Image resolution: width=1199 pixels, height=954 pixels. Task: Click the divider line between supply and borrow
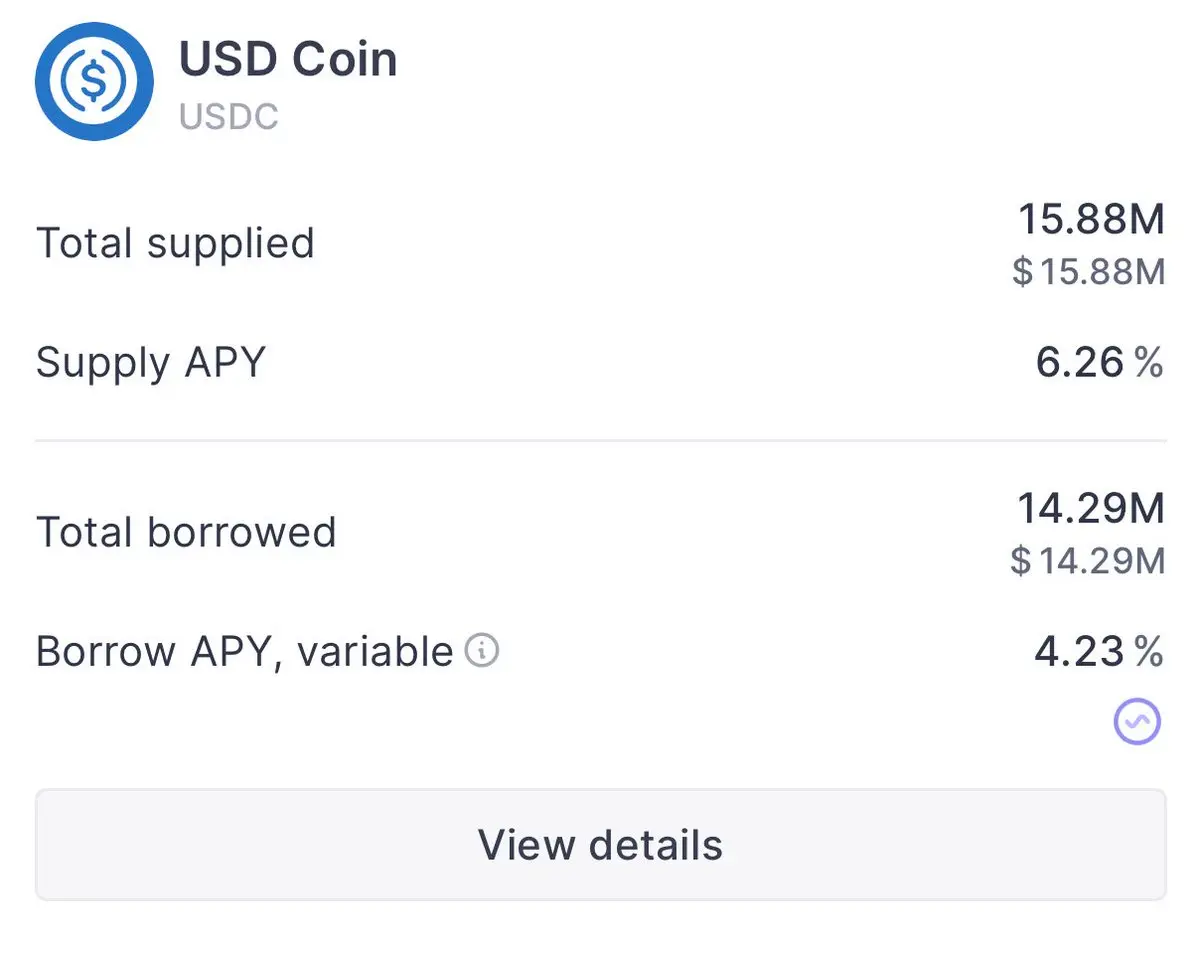coord(600,440)
